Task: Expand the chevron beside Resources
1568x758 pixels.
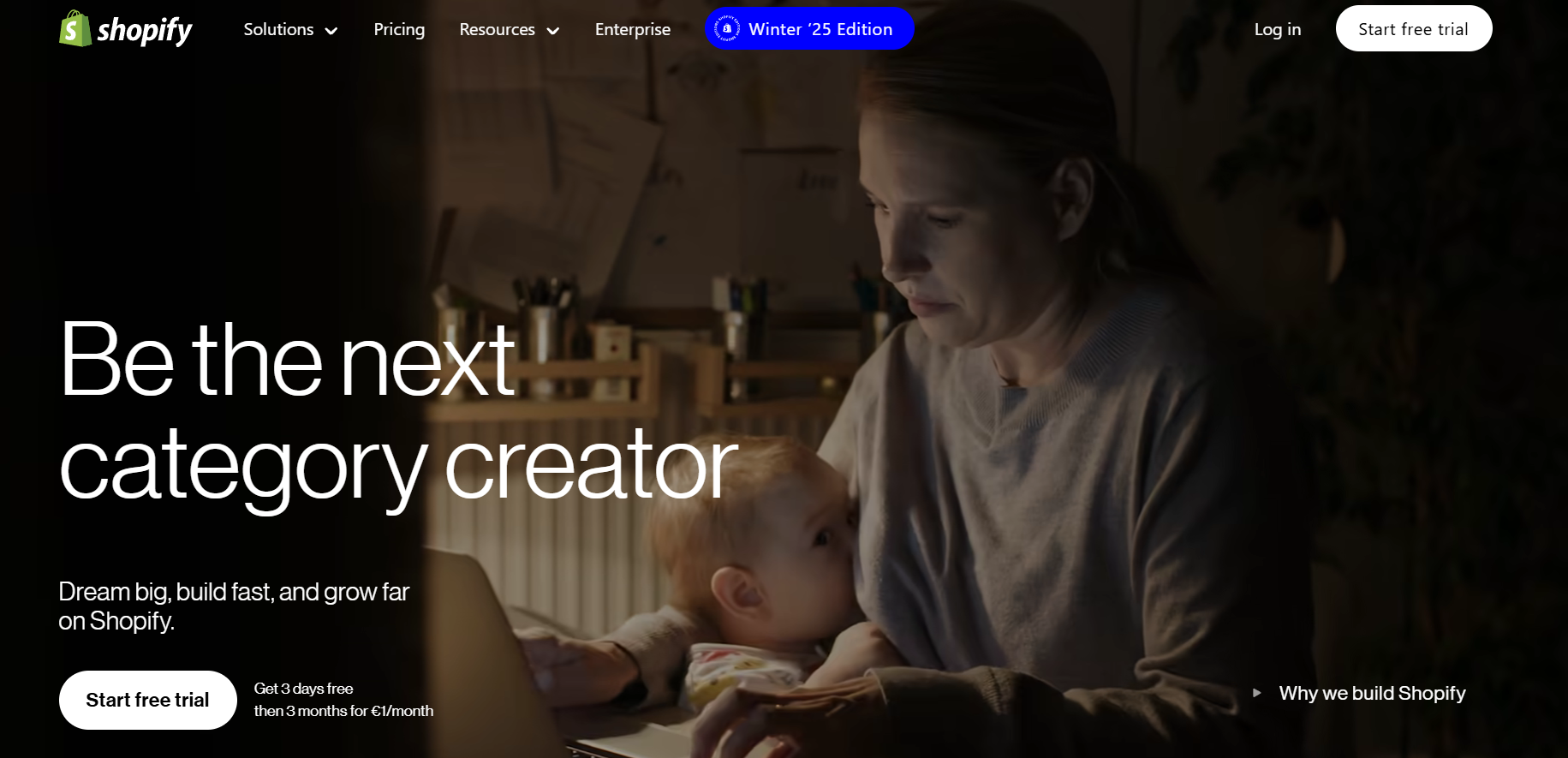Action: pyautogui.click(x=553, y=31)
